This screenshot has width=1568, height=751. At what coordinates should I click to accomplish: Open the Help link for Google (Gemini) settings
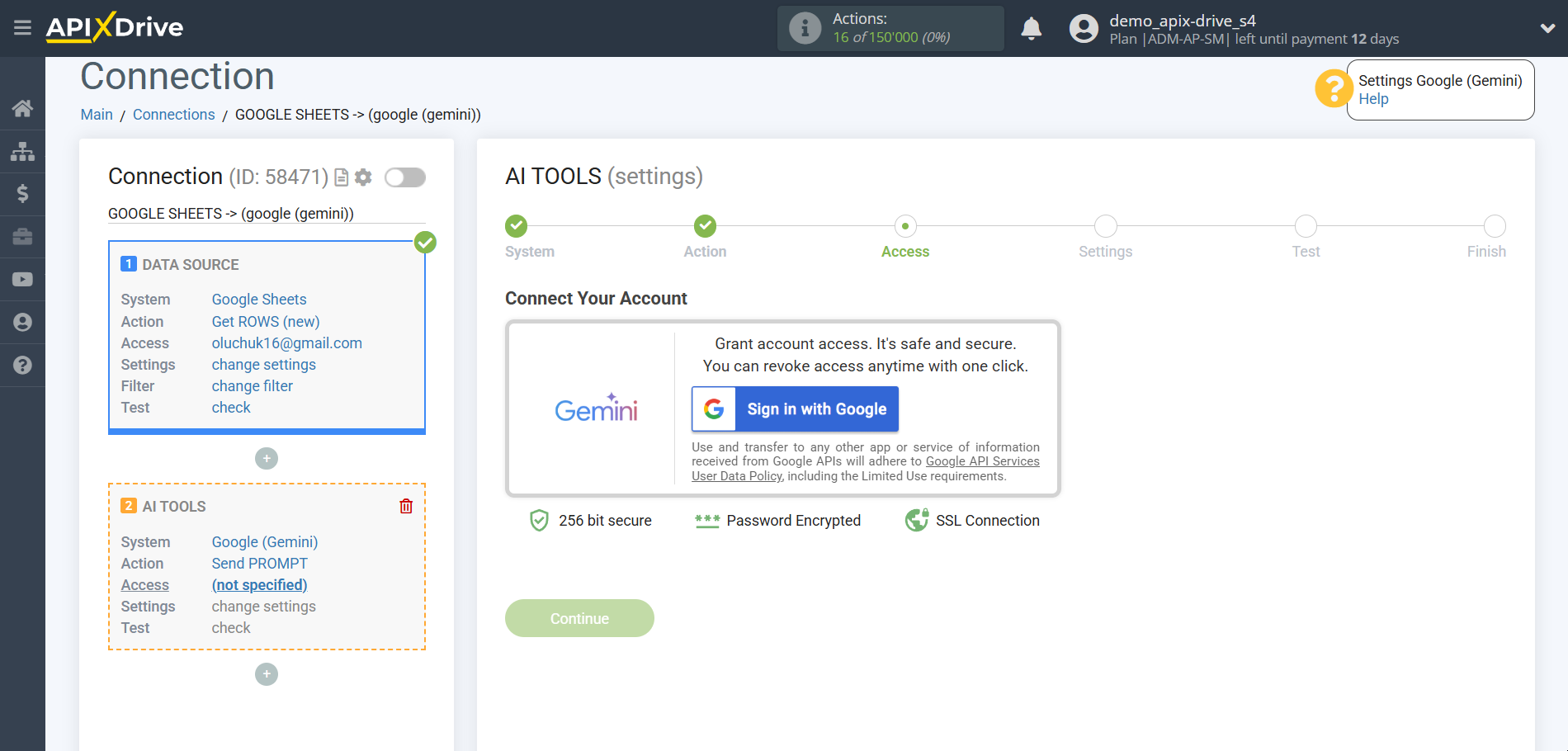1373,98
